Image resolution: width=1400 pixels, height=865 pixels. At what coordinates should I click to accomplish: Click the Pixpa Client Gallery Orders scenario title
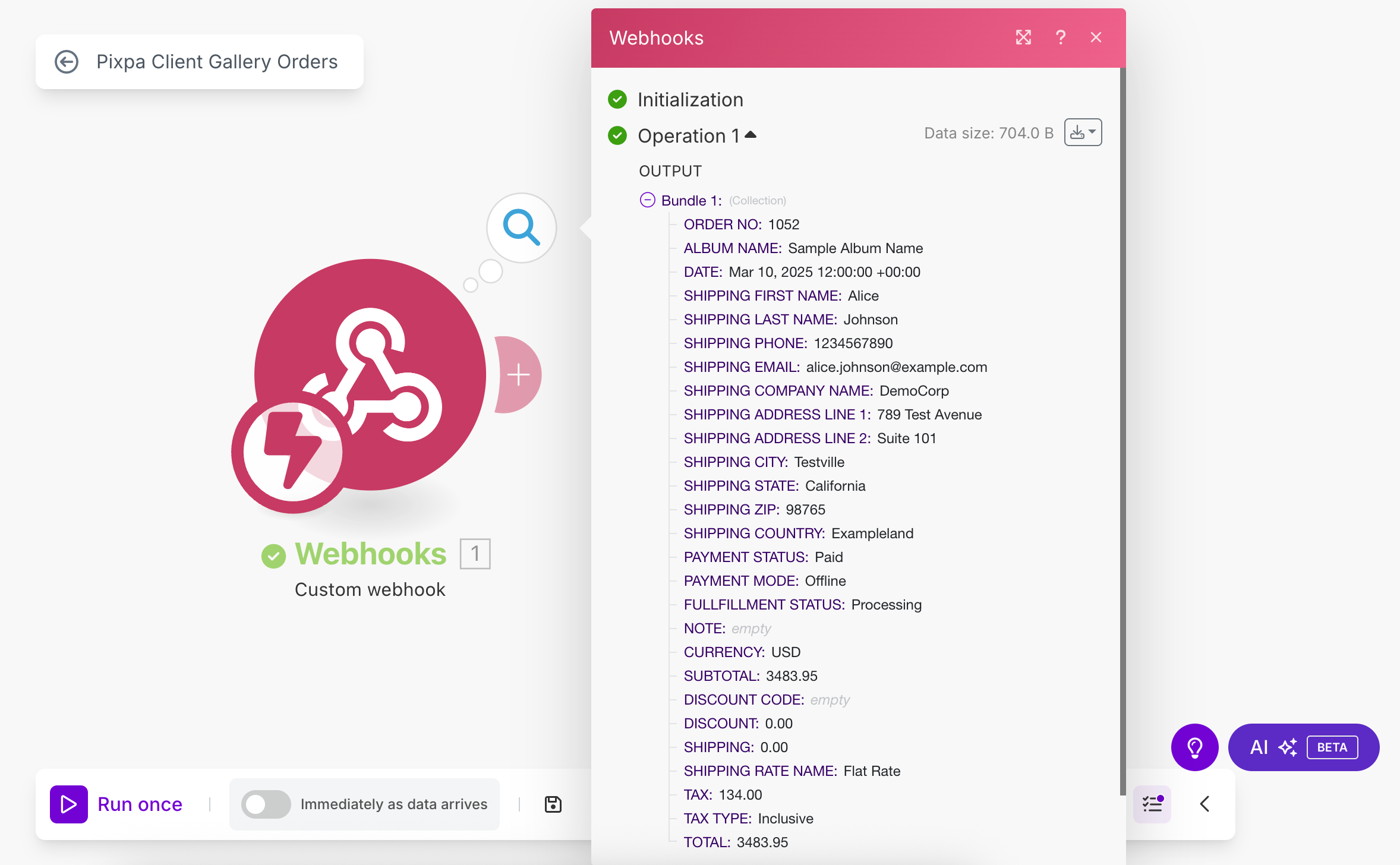click(x=217, y=62)
